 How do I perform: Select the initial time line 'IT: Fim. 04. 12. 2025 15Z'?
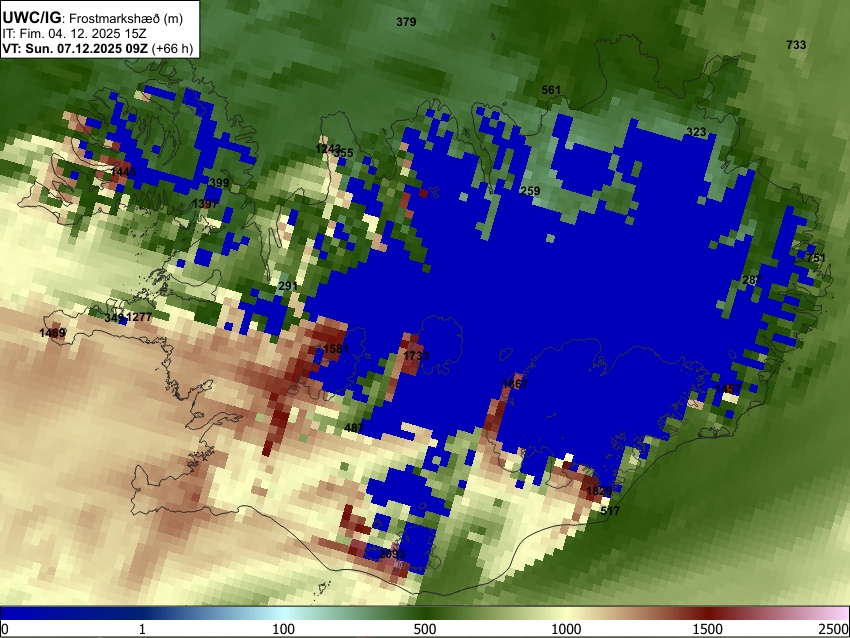click(74, 34)
